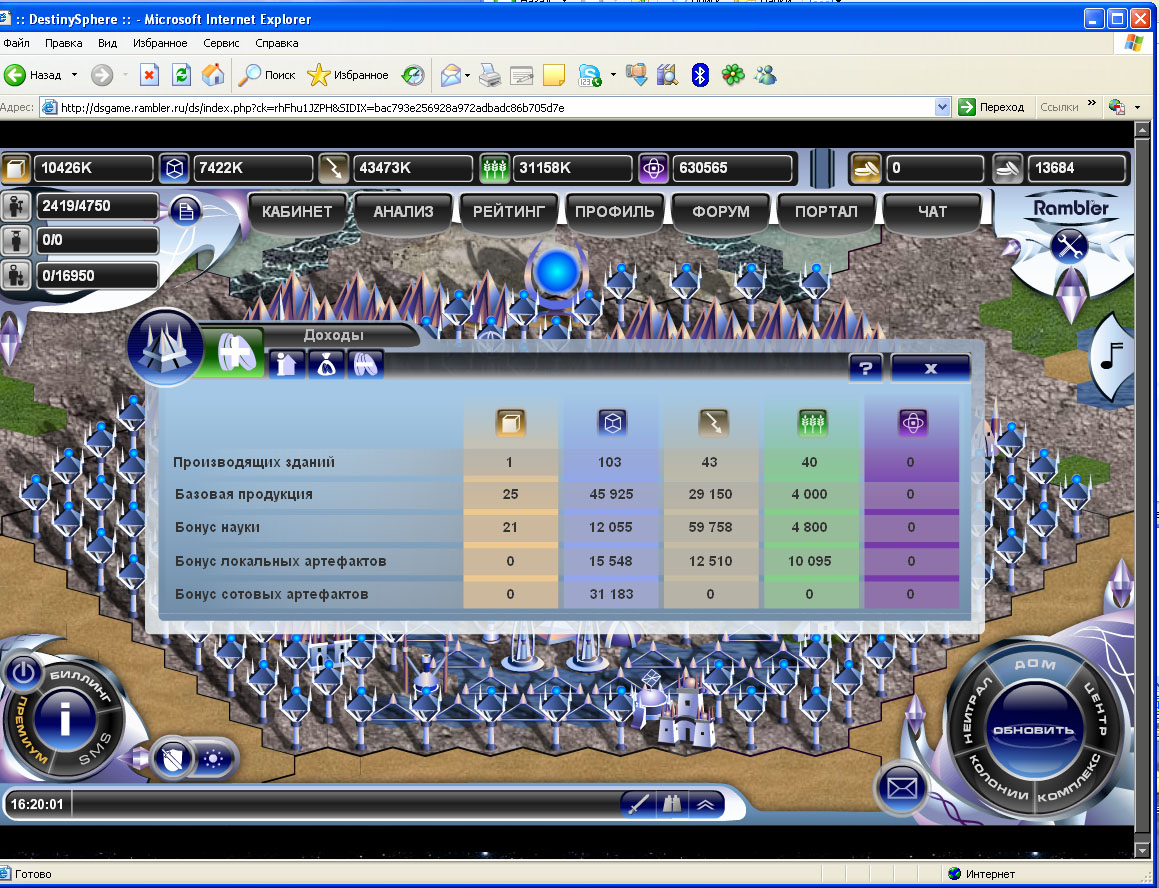1159x888 pixels.
Task: Open the money bag tab in dialog
Action: [x=326, y=366]
